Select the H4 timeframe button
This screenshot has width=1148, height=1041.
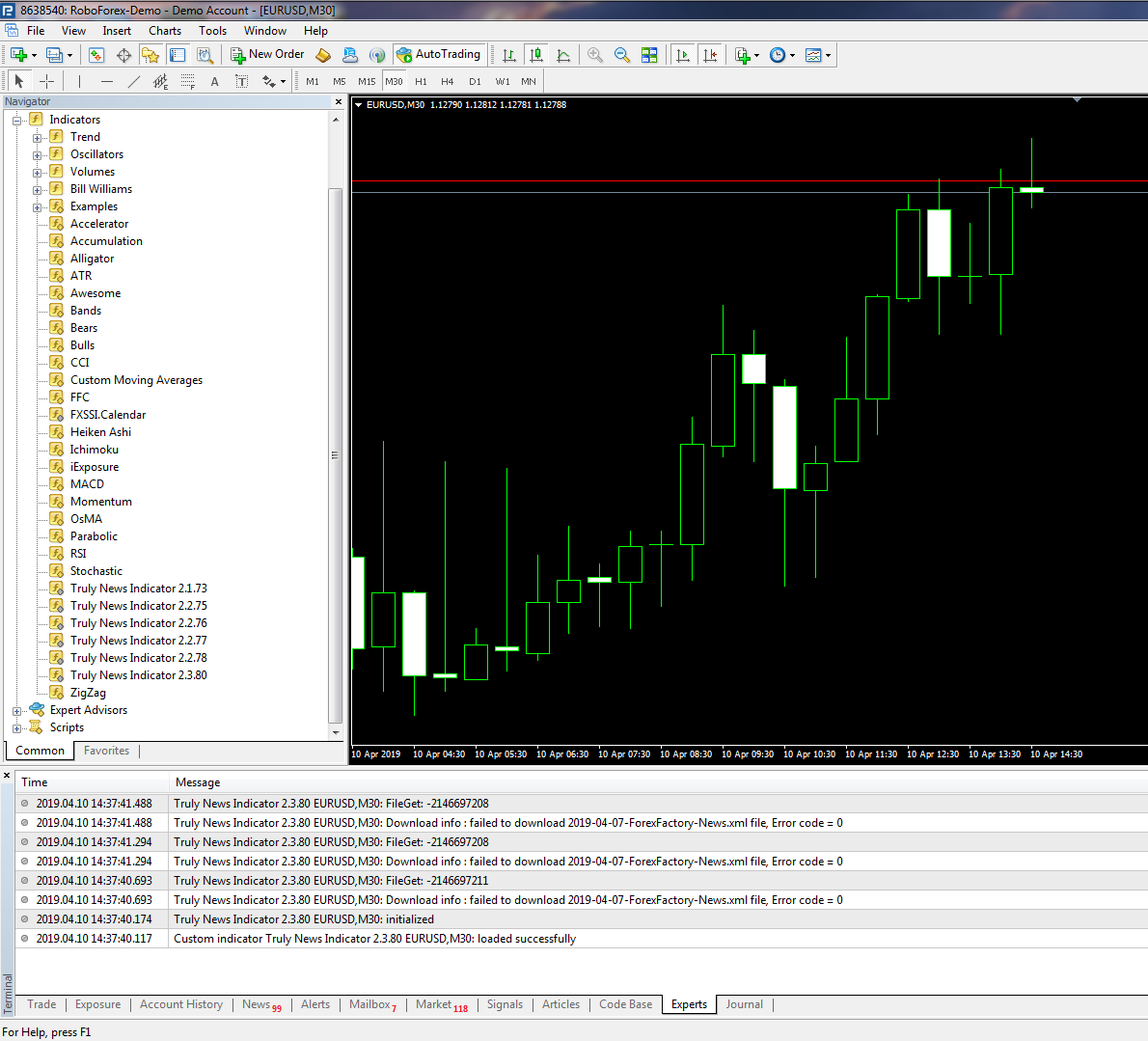(x=447, y=81)
